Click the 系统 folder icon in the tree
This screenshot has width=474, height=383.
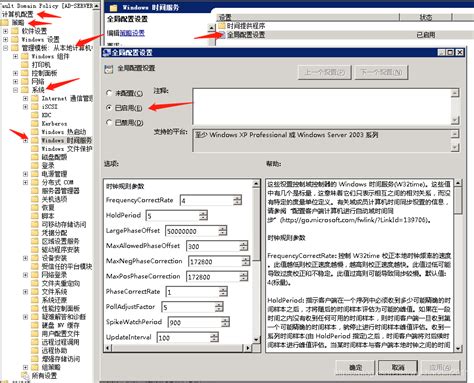tap(25, 90)
